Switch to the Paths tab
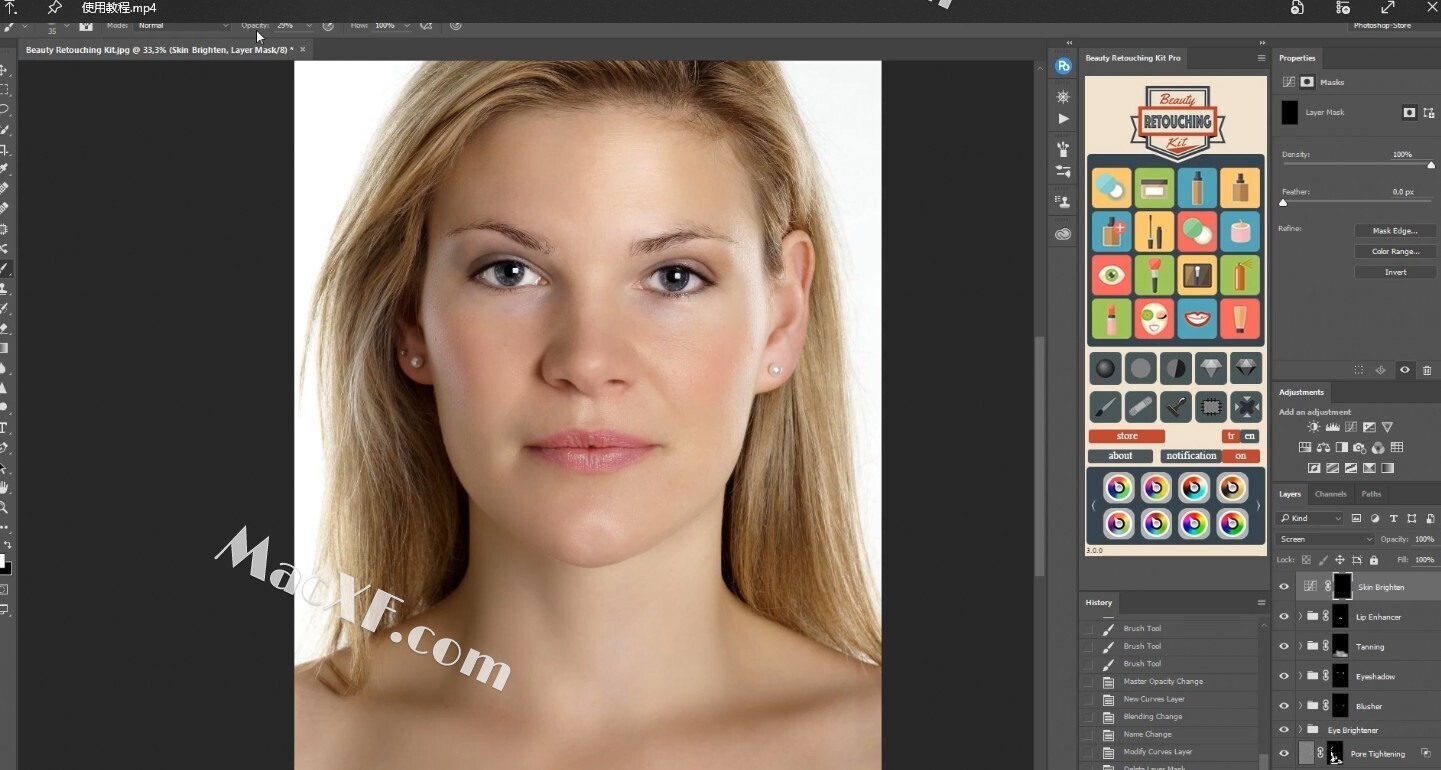This screenshot has width=1441, height=770. coord(1371,494)
